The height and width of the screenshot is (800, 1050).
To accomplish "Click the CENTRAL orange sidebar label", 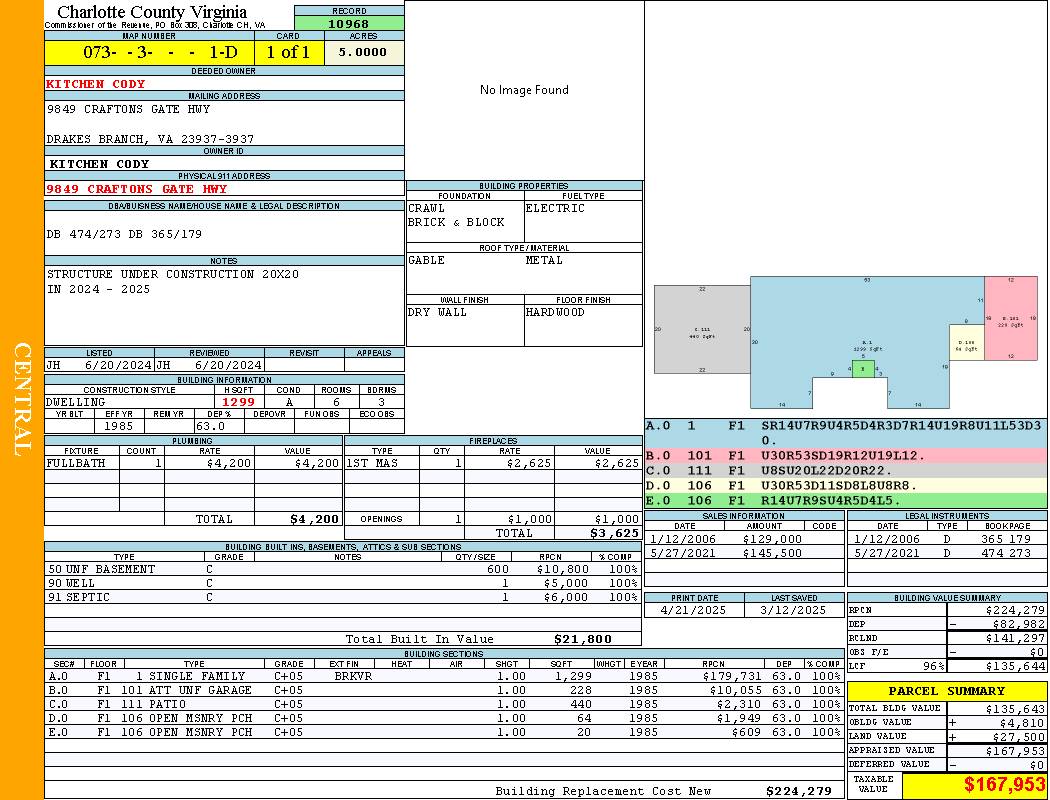I will pos(22,399).
